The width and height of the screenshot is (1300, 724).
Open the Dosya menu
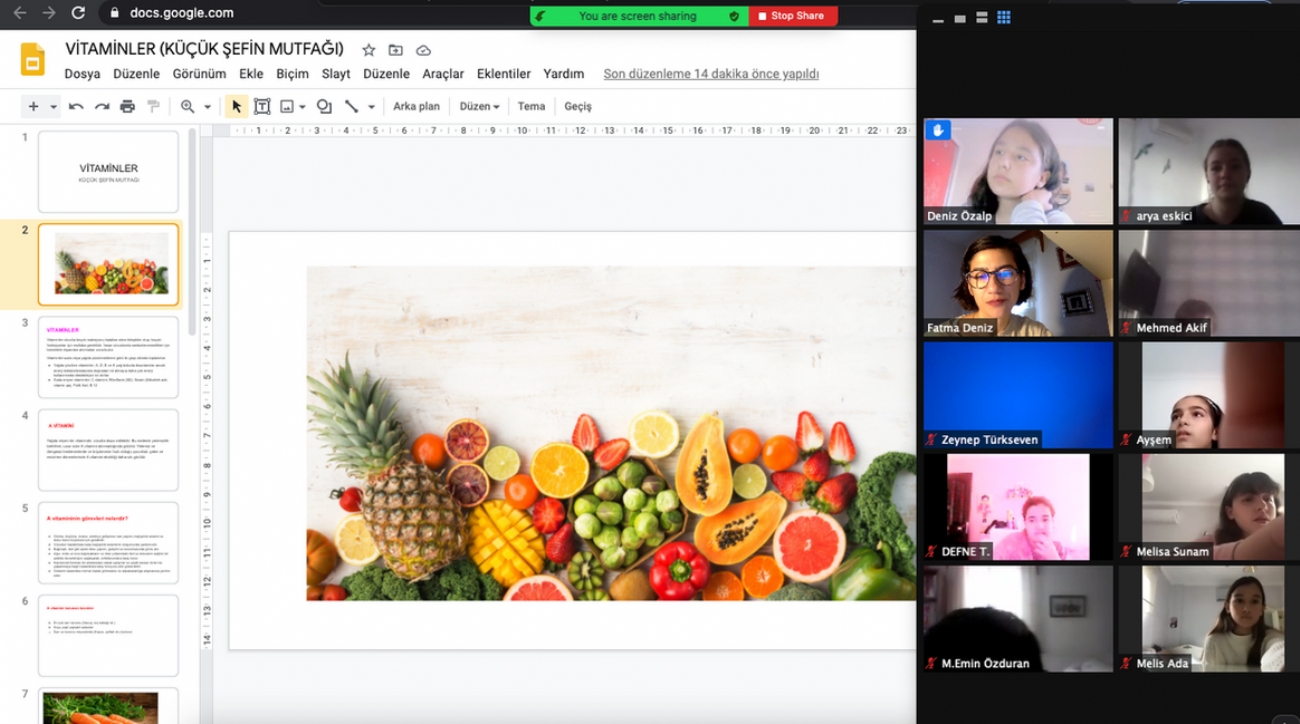click(82, 74)
